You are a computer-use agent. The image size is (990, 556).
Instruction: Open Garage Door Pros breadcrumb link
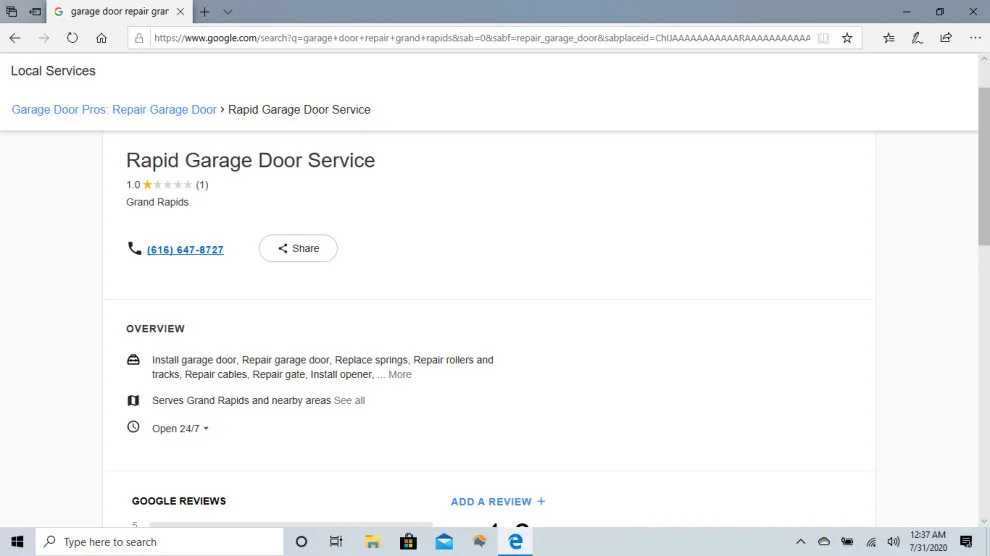pyautogui.click(x=114, y=110)
